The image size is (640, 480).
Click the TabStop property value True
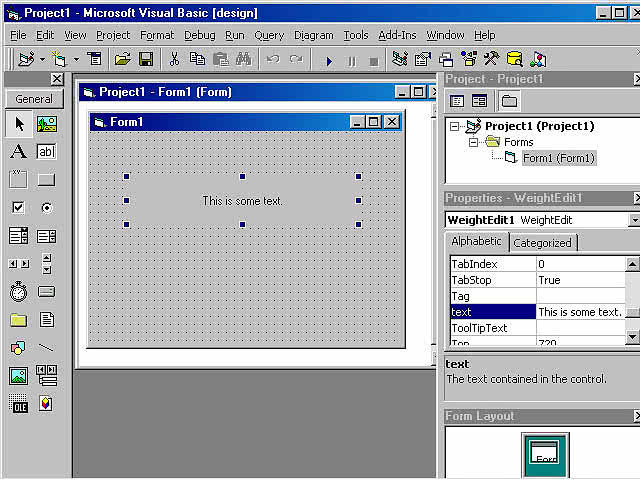[580, 280]
